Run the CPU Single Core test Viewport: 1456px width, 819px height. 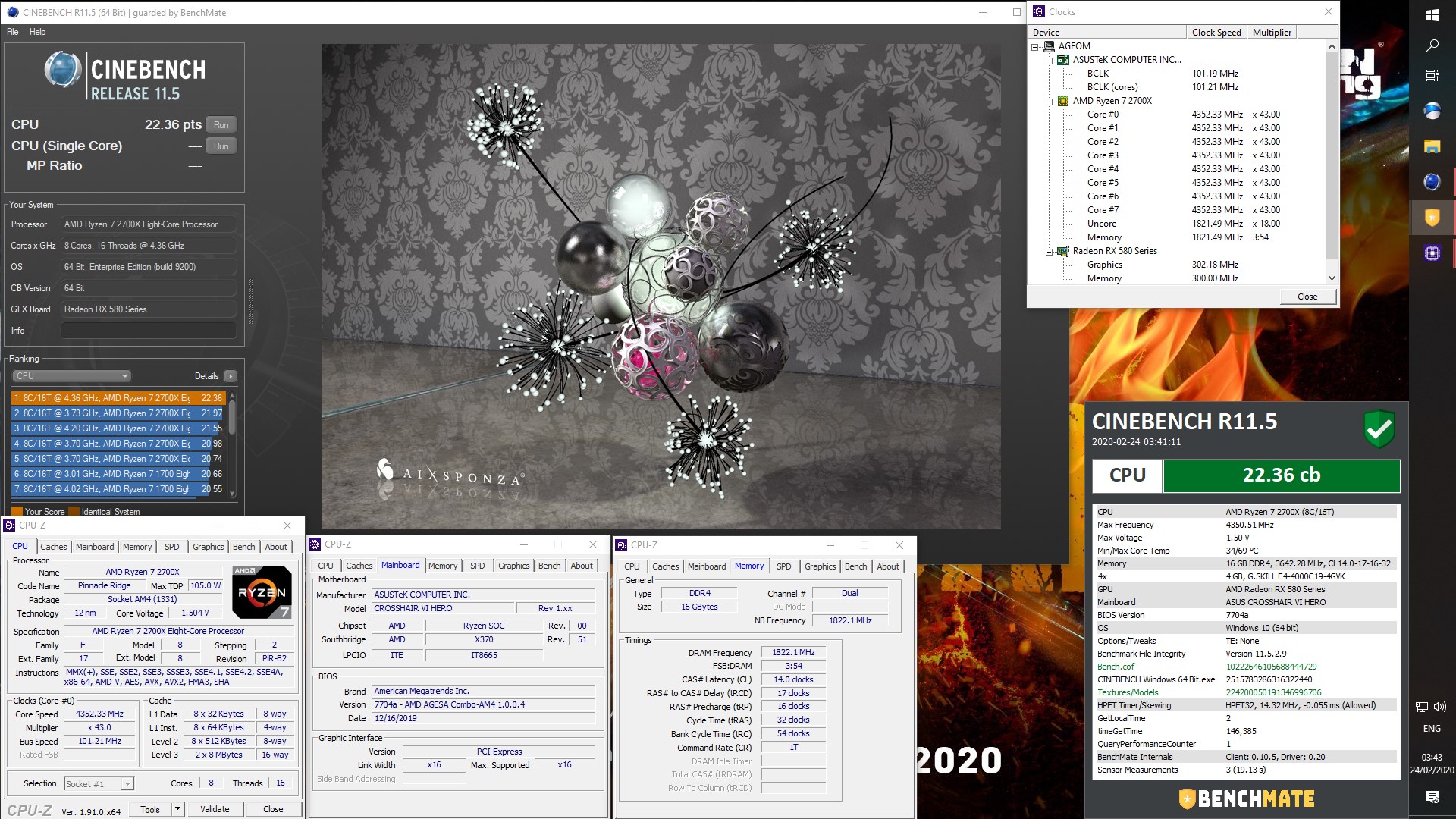221,146
